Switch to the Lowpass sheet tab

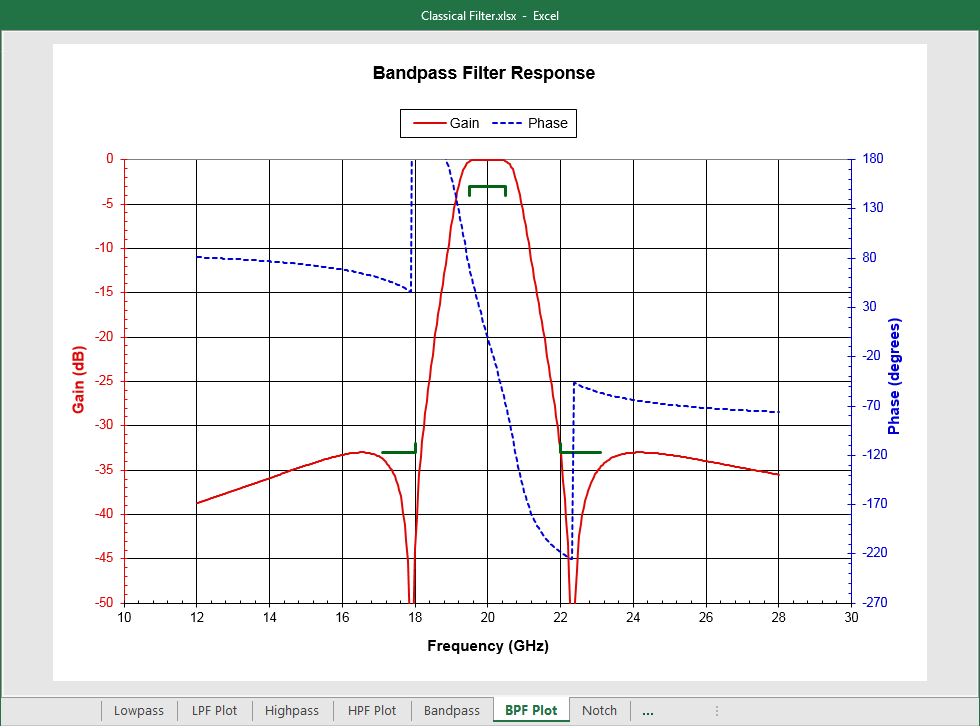tap(138, 711)
